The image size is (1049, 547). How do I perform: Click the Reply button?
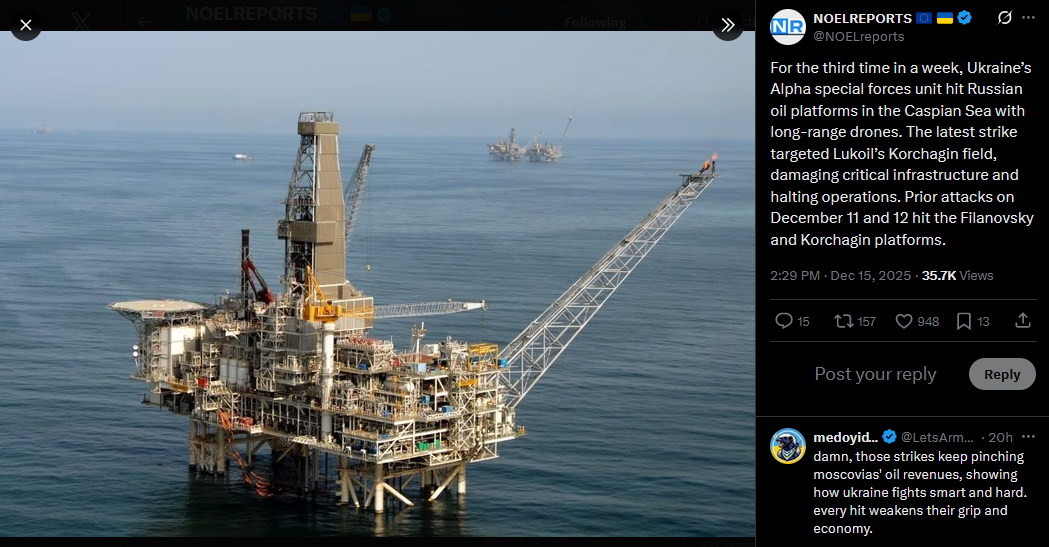click(x=1002, y=374)
